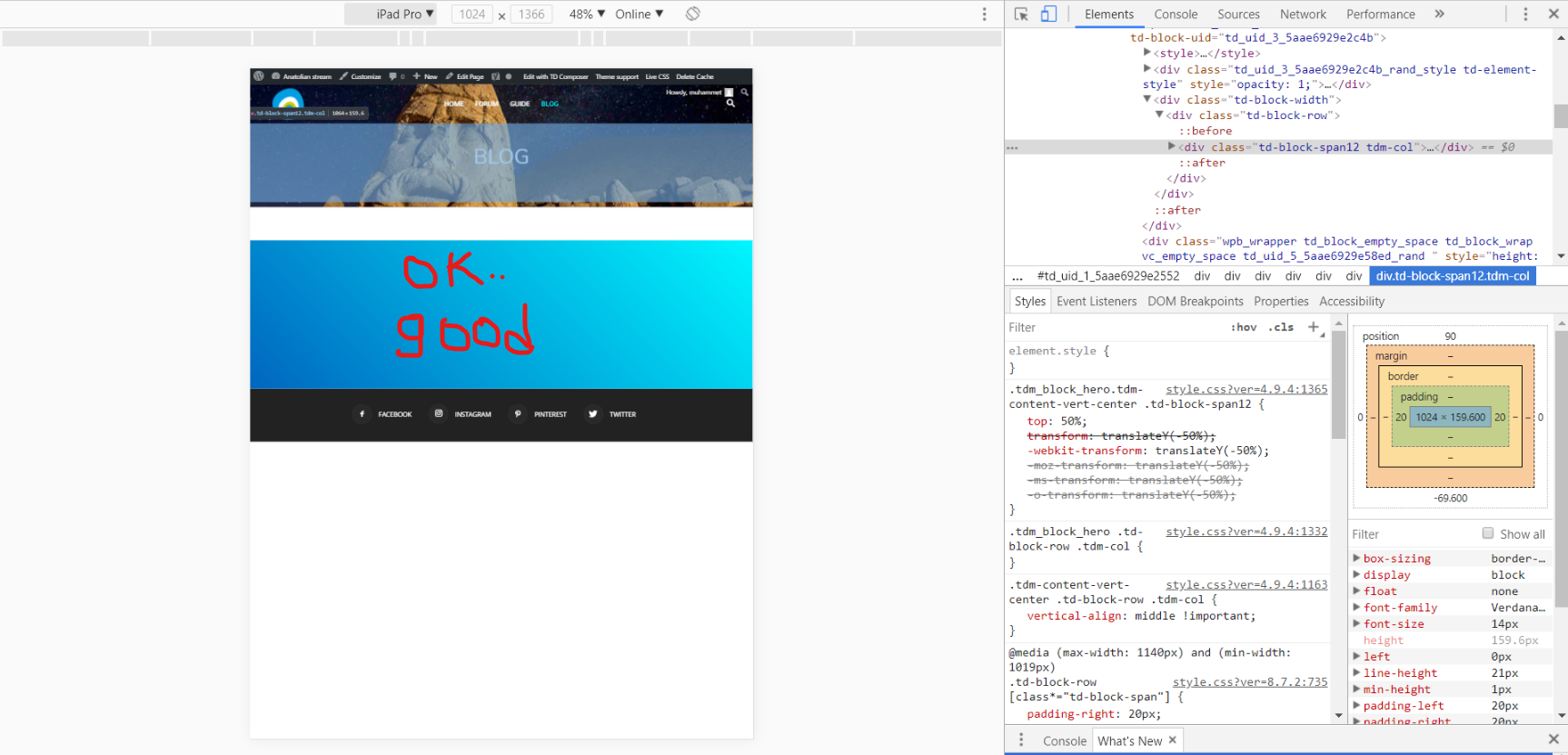This screenshot has height=755, width=1568.
Task: Open style.css?ver=4.9.4:1365 source link
Action: [x=1246, y=389]
